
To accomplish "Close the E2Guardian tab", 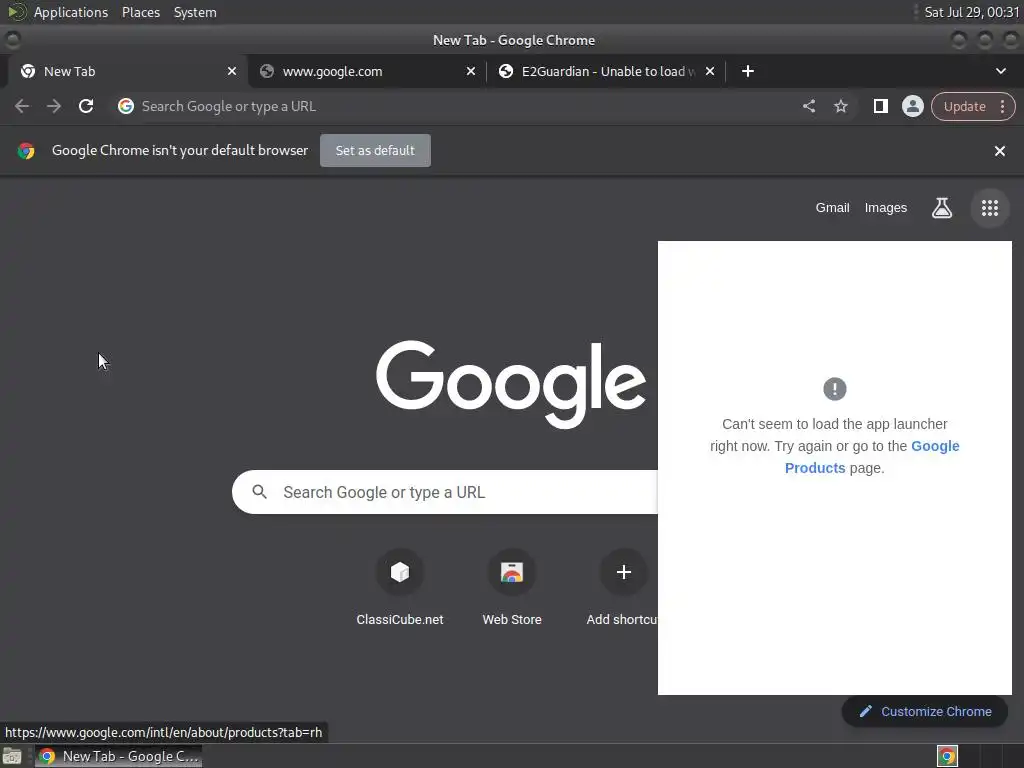I will pyautogui.click(x=710, y=71).
